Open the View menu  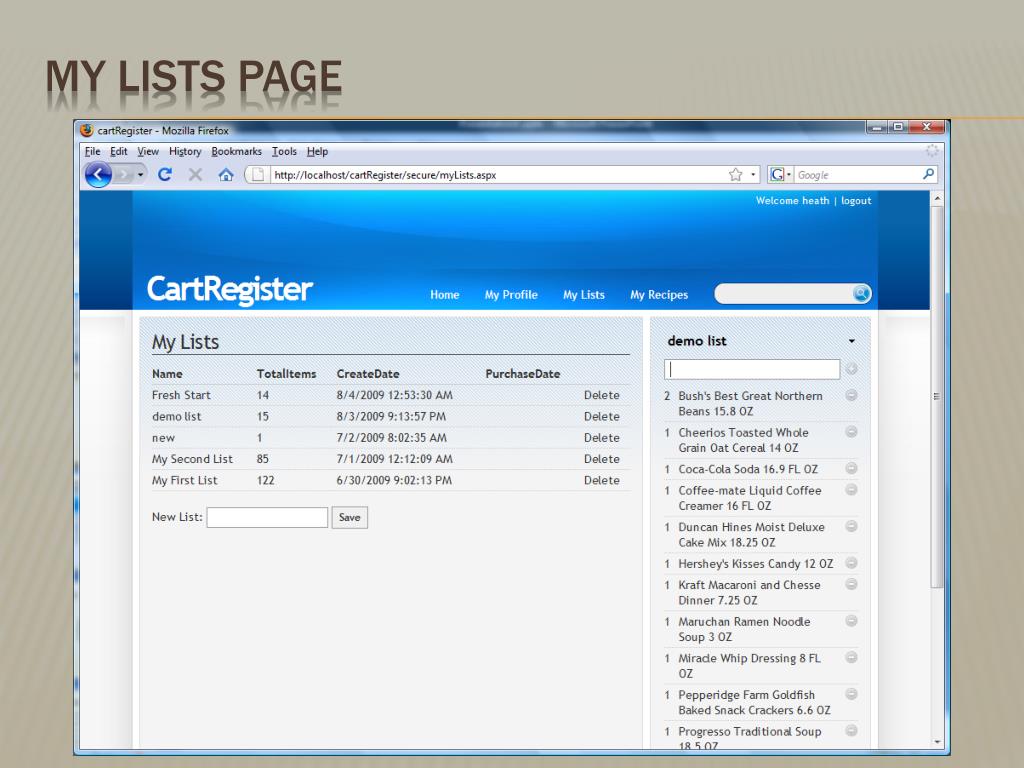(148, 152)
